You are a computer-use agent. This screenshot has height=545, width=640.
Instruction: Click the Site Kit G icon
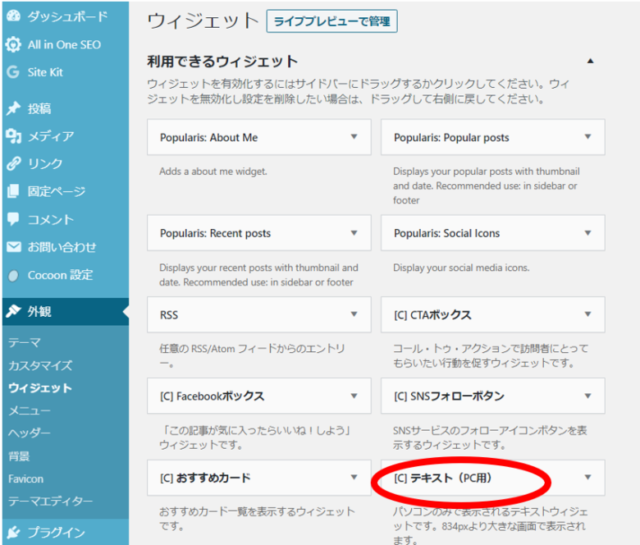pos(13,72)
